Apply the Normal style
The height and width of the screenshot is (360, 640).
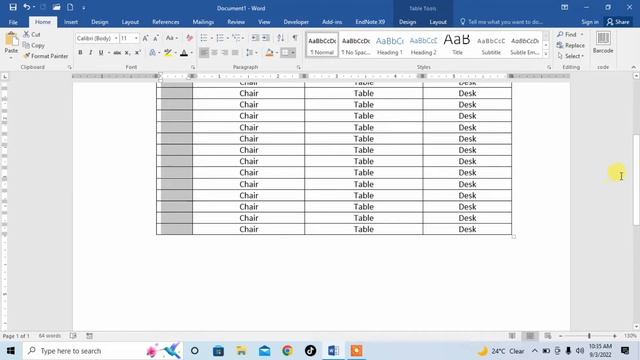(322, 45)
